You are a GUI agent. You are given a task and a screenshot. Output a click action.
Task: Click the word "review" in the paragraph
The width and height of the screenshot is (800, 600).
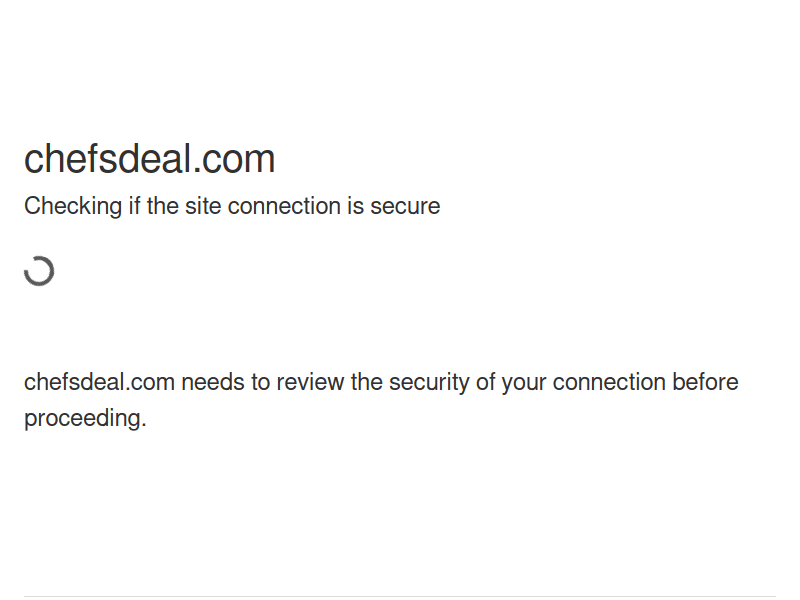[310, 382]
